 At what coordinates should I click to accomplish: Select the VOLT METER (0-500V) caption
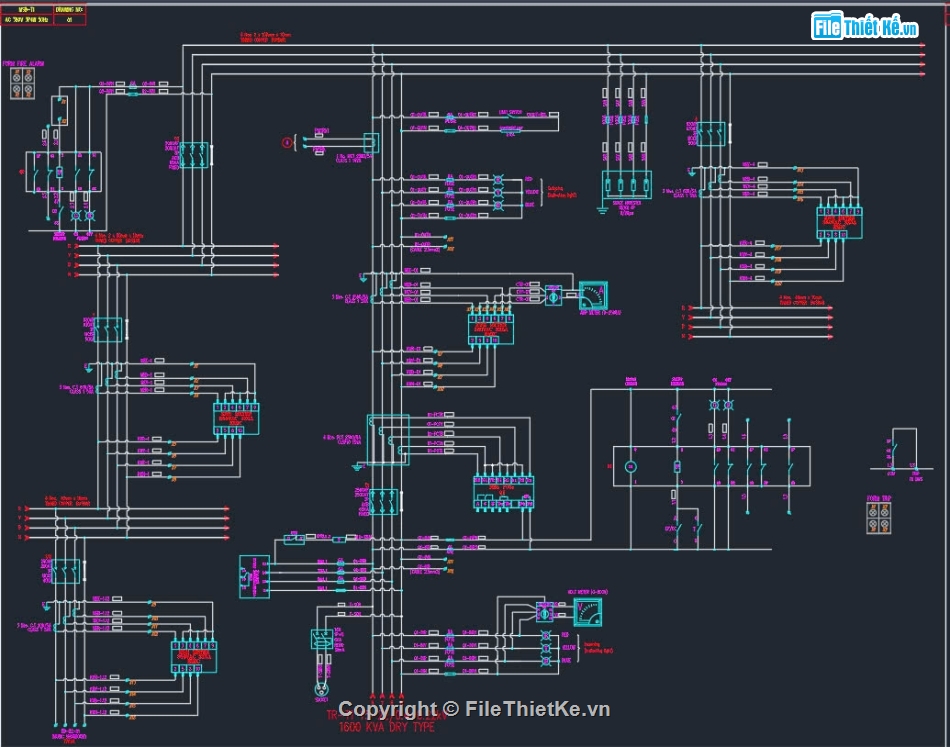coord(588,593)
